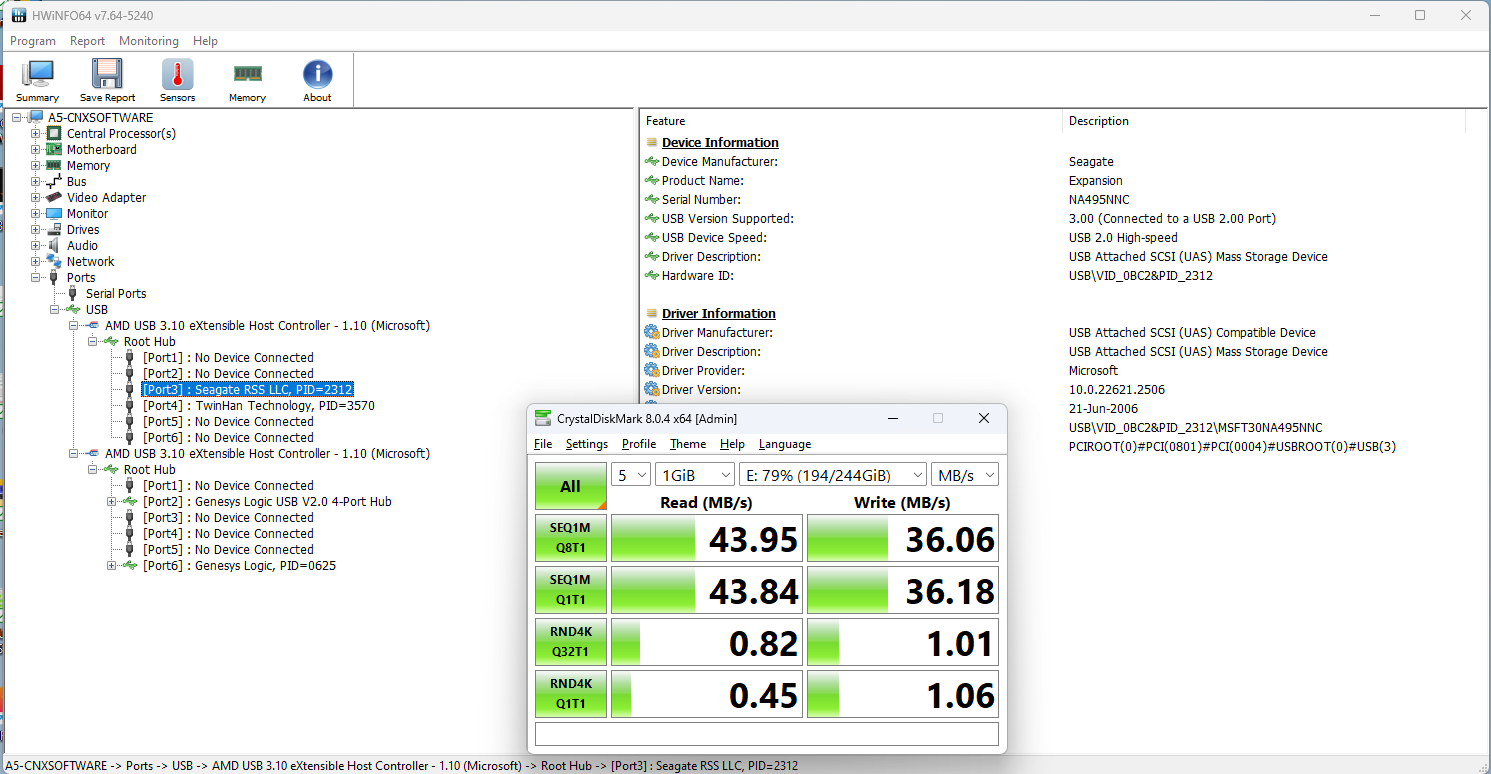Click the Serial Ports plug icon

click(73, 293)
